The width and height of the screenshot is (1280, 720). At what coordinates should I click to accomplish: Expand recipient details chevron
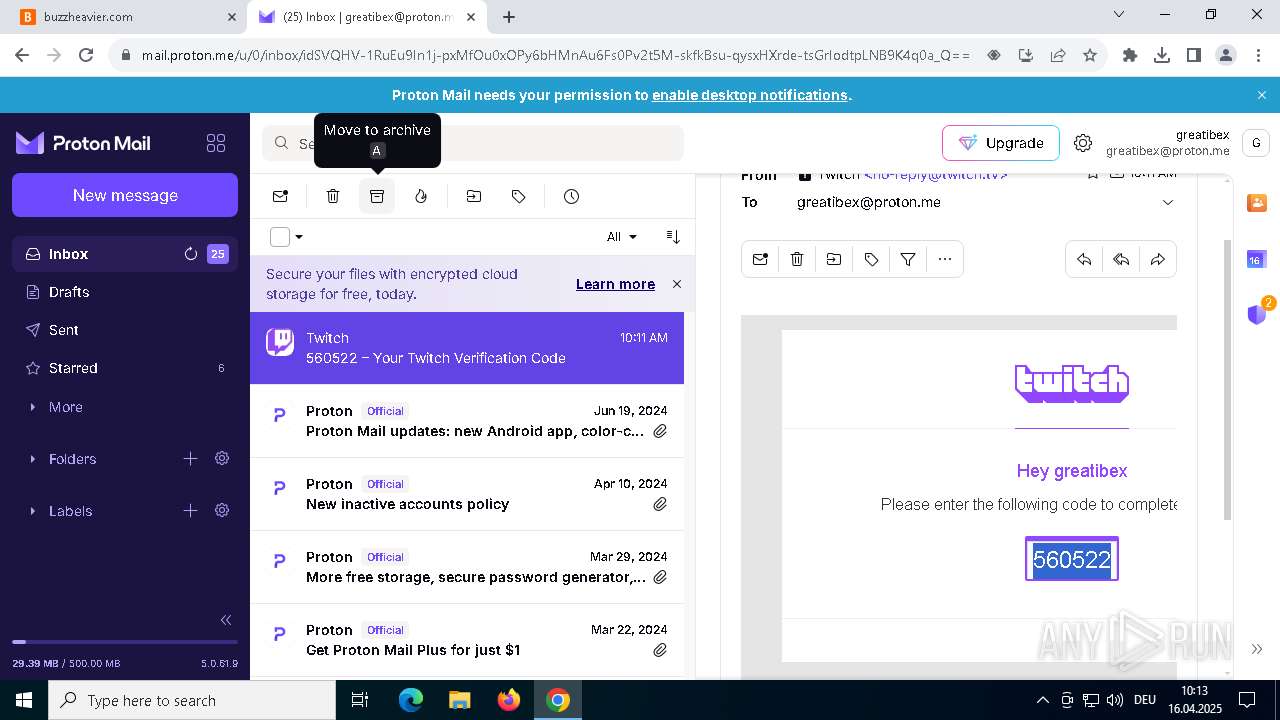pos(1167,202)
